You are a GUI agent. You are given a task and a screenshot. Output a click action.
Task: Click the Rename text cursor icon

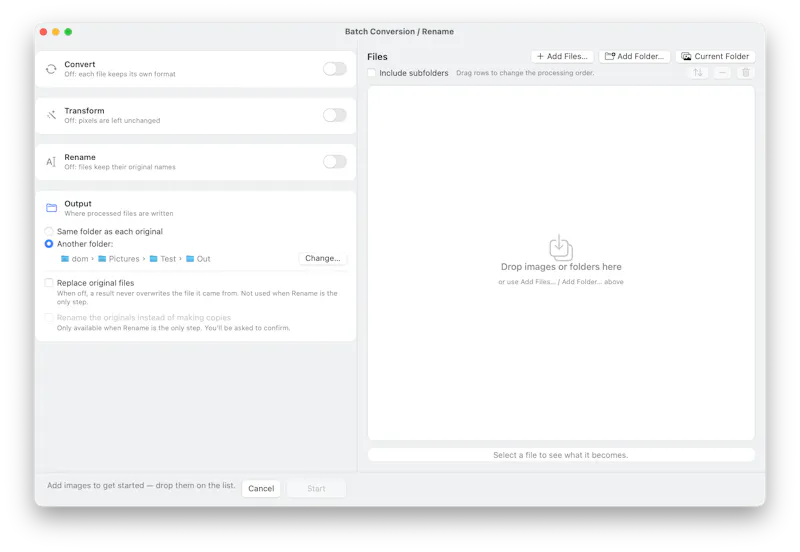point(51,162)
